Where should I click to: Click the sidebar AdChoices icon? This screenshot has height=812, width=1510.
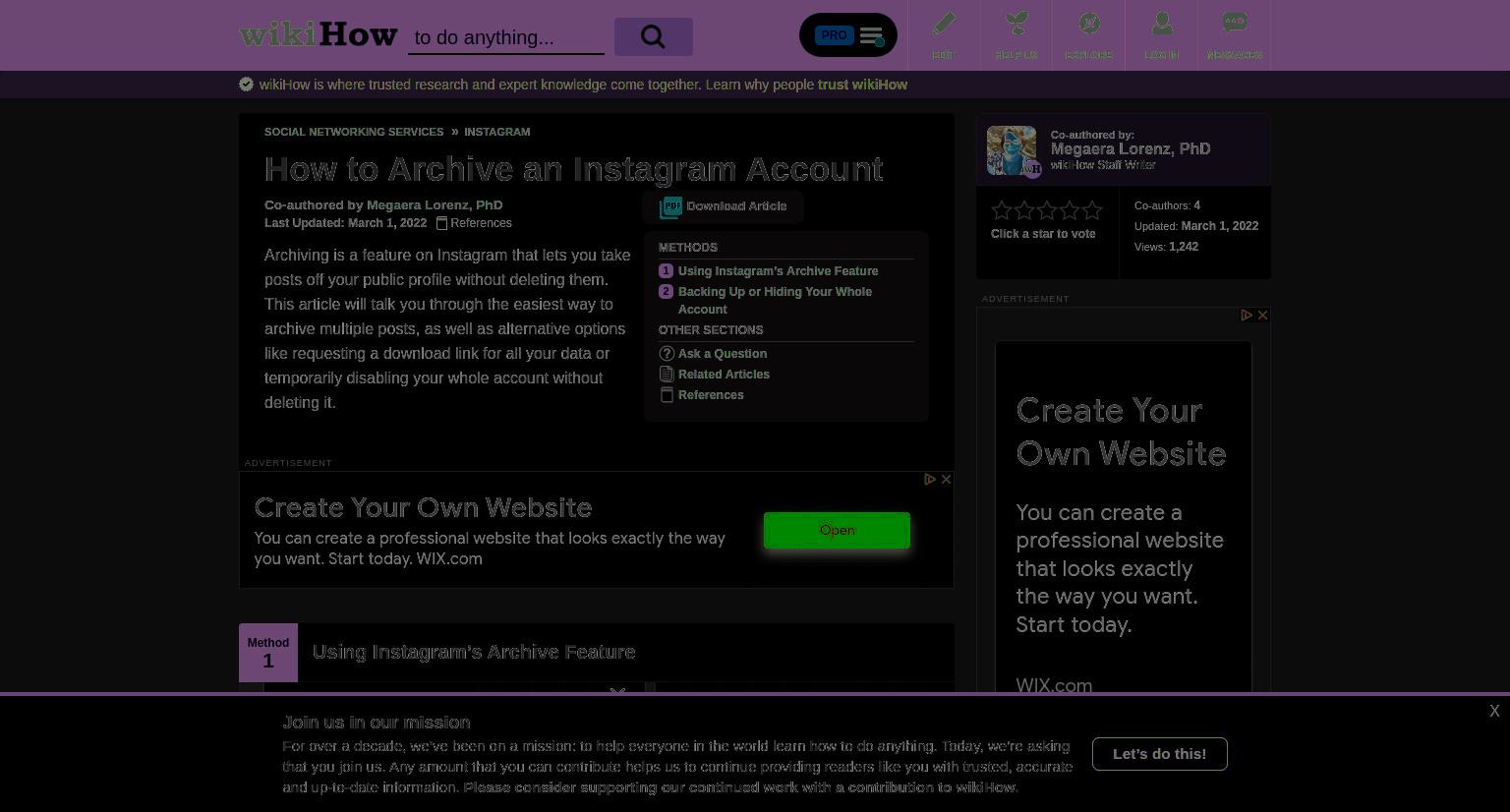coord(1247,315)
